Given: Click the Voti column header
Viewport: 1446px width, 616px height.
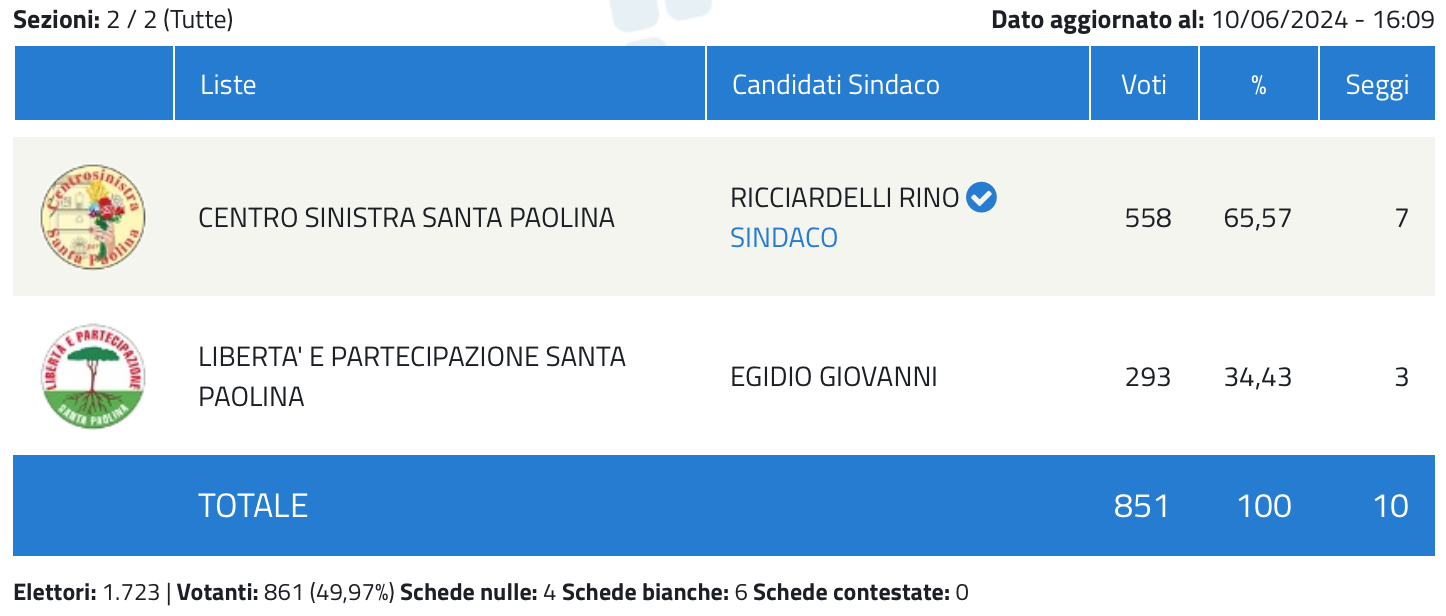Looking at the screenshot, I should [x=1144, y=85].
